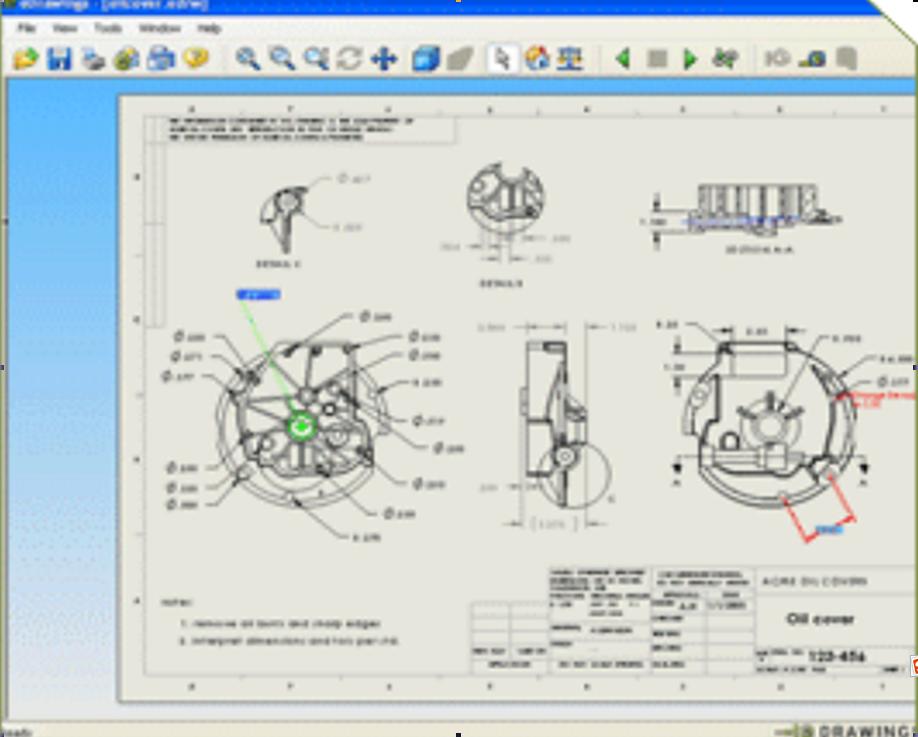The image size is (918, 737).
Task: Select the Zoom to Fit magnifier icon
Action: [247, 59]
